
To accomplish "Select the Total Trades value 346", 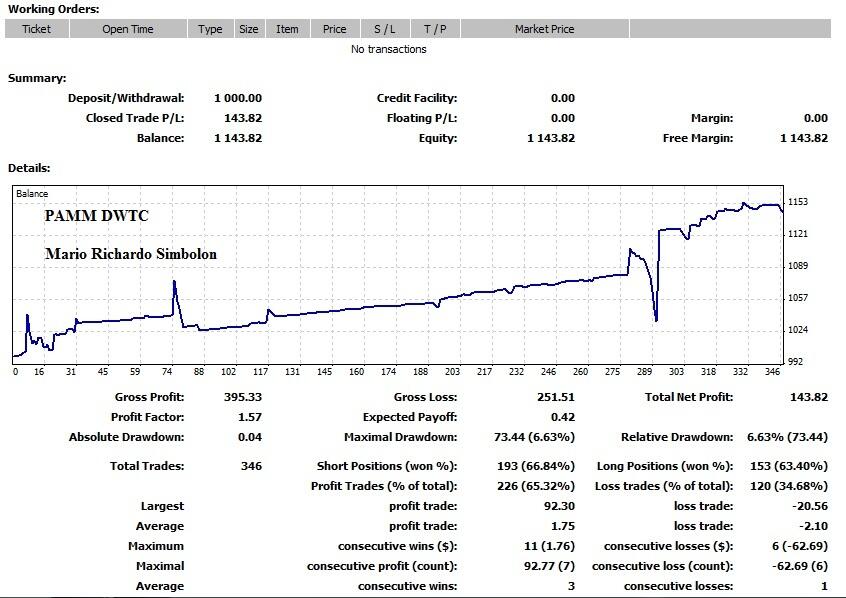I will [x=251, y=466].
